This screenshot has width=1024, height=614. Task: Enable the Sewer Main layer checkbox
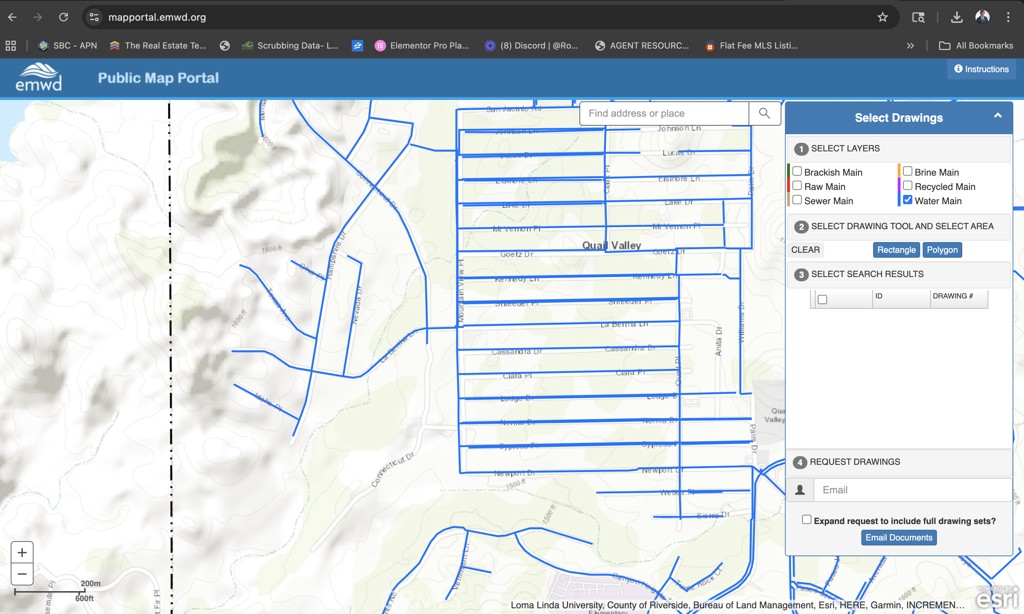click(797, 200)
